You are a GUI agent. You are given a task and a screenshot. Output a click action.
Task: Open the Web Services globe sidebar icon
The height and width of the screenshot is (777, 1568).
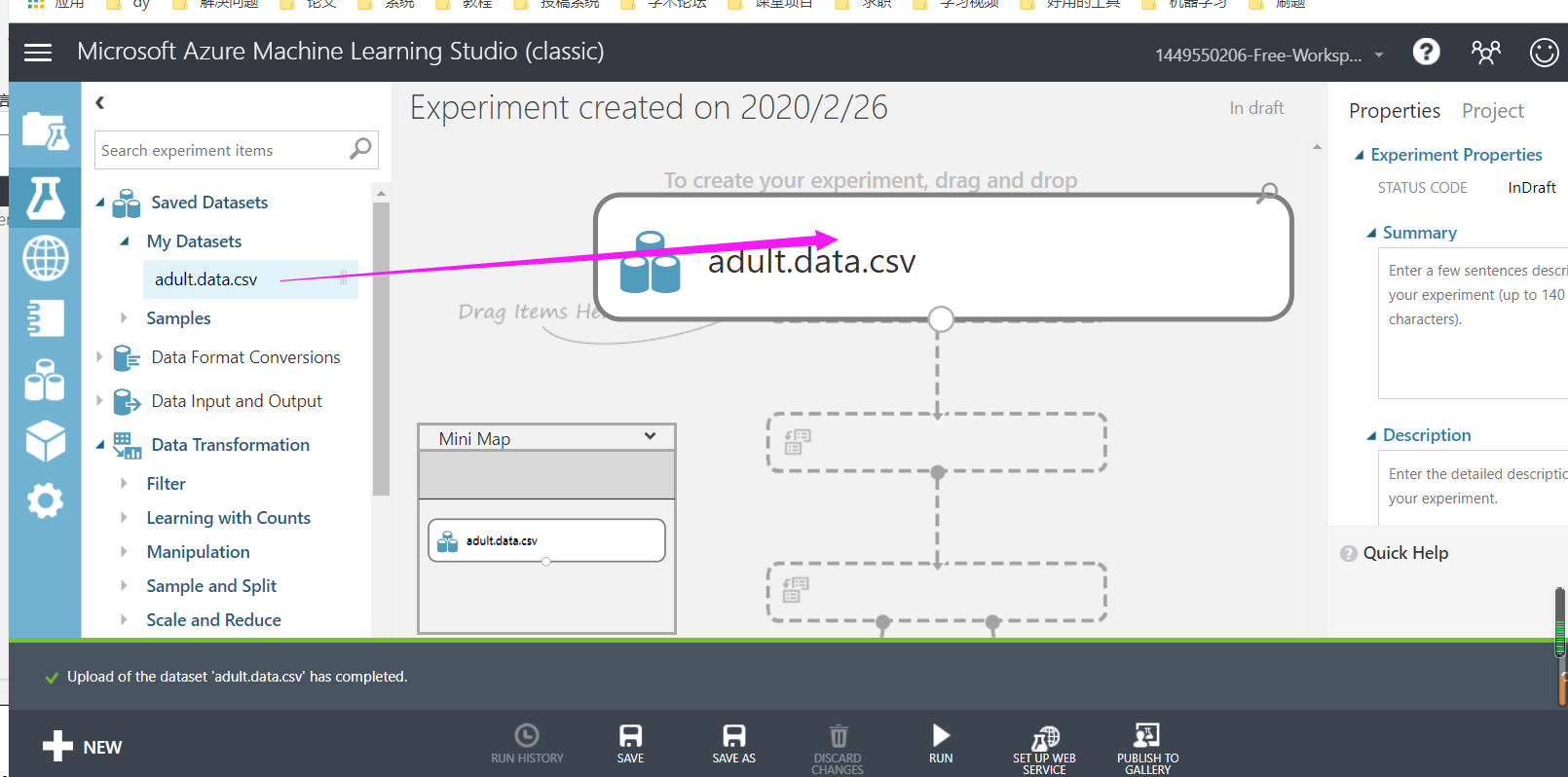tap(45, 258)
